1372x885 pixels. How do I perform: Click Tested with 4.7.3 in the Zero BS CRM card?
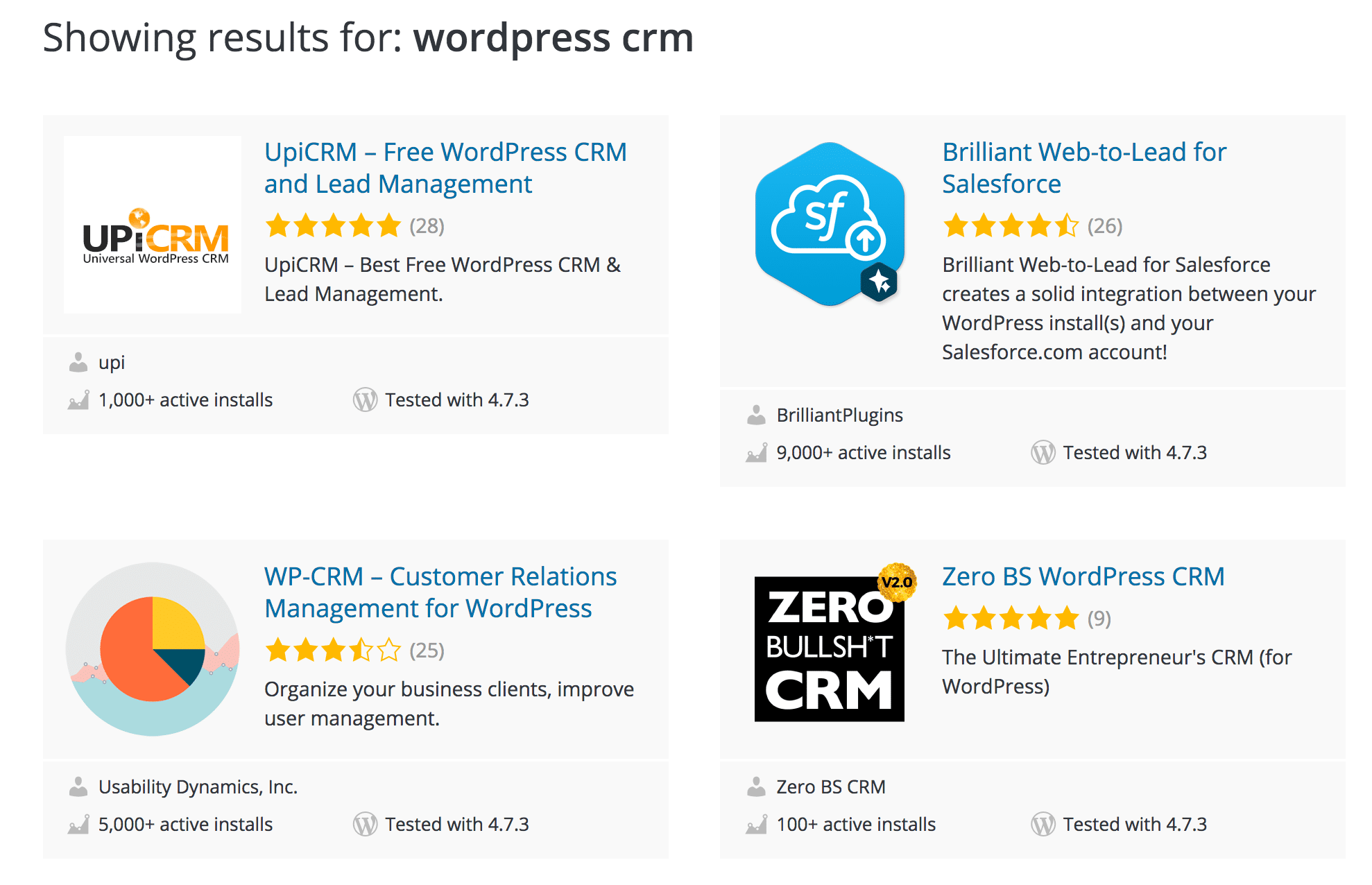click(x=1135, y=825)
